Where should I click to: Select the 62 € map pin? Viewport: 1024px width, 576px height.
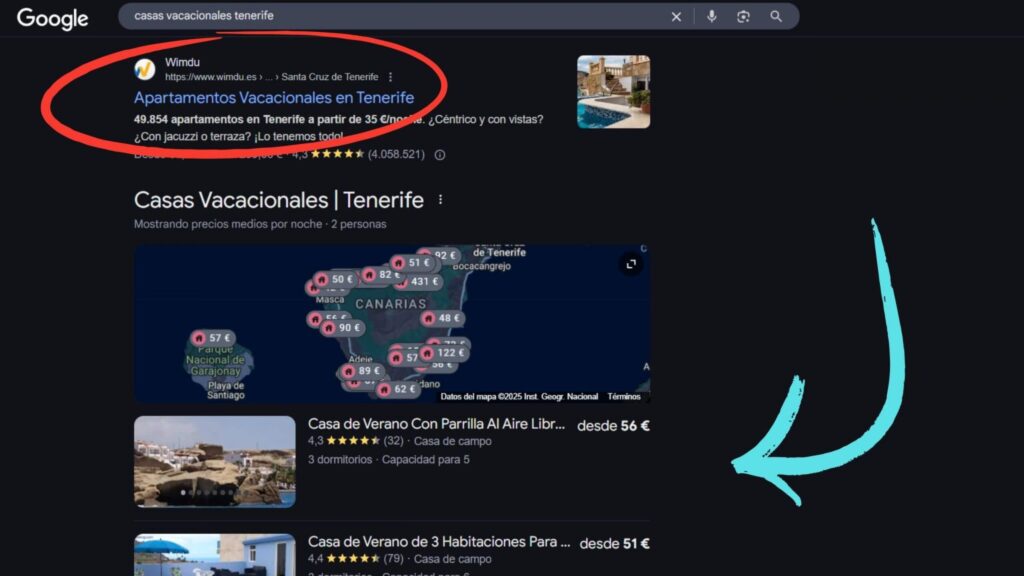tap(398, 389)
